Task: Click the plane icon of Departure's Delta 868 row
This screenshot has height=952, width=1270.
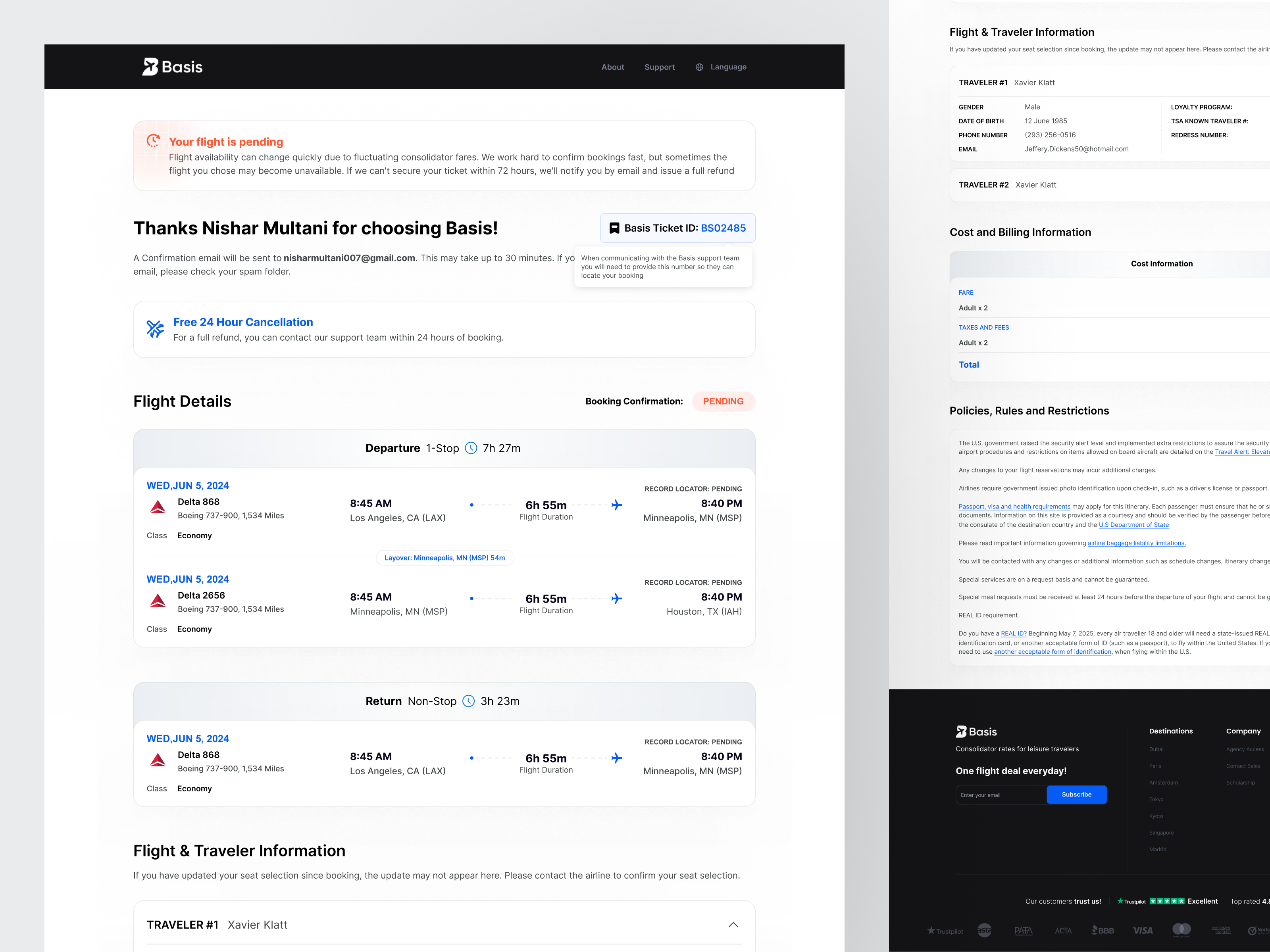Action: (x=617, y=505)
